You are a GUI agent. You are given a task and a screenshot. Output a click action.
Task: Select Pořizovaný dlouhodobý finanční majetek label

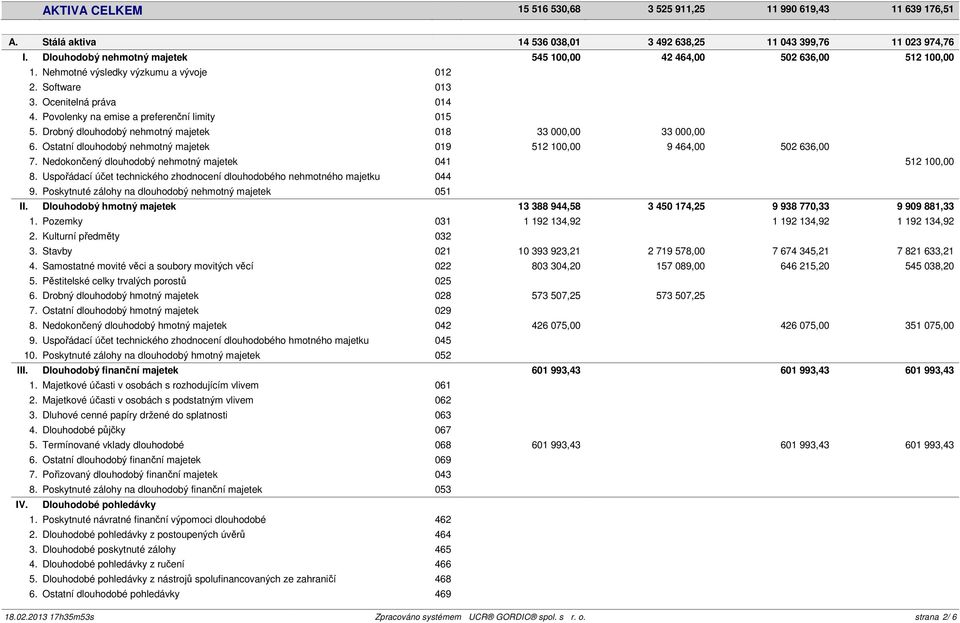coord(130,474)
